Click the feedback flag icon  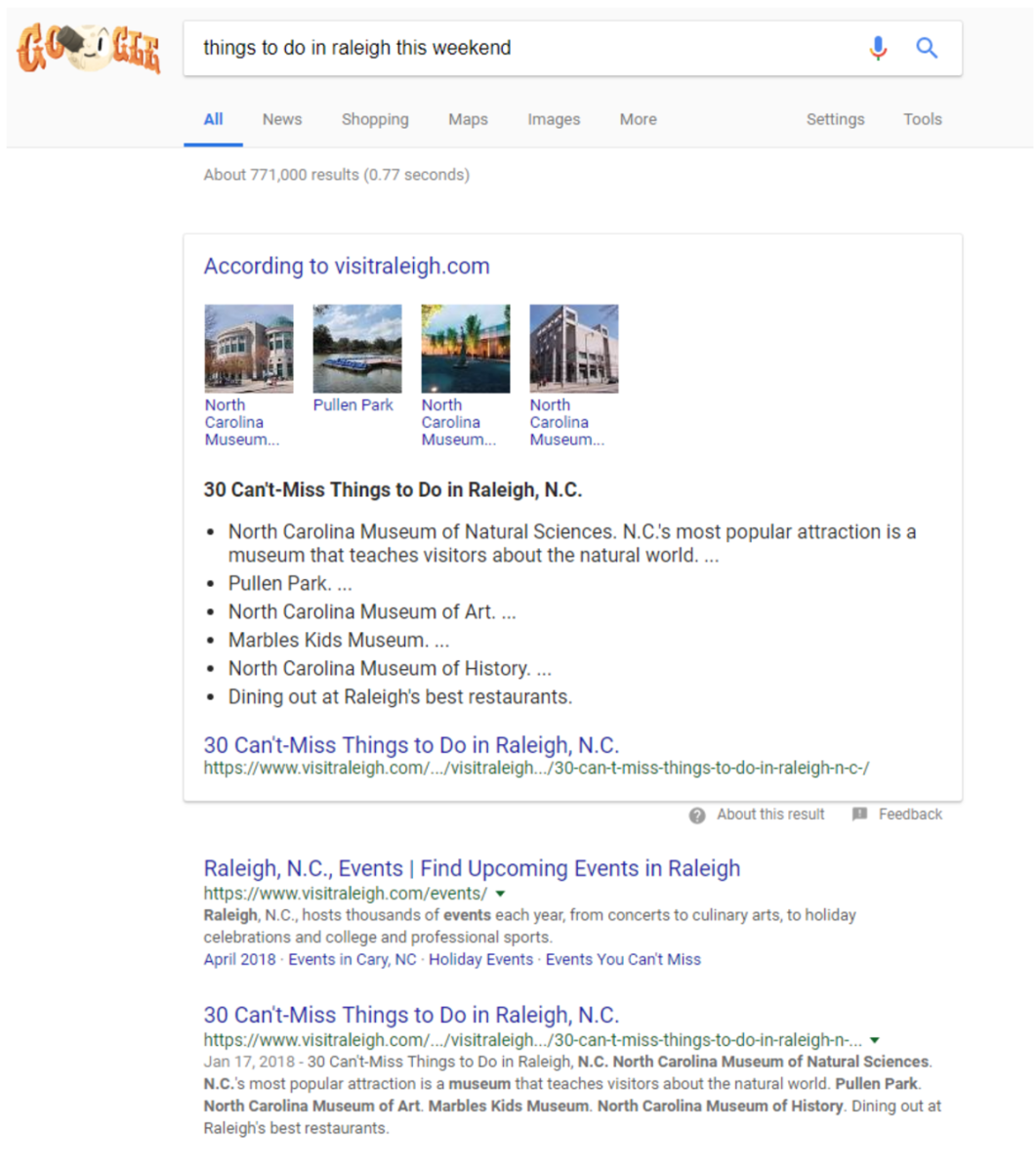(859, 815)
